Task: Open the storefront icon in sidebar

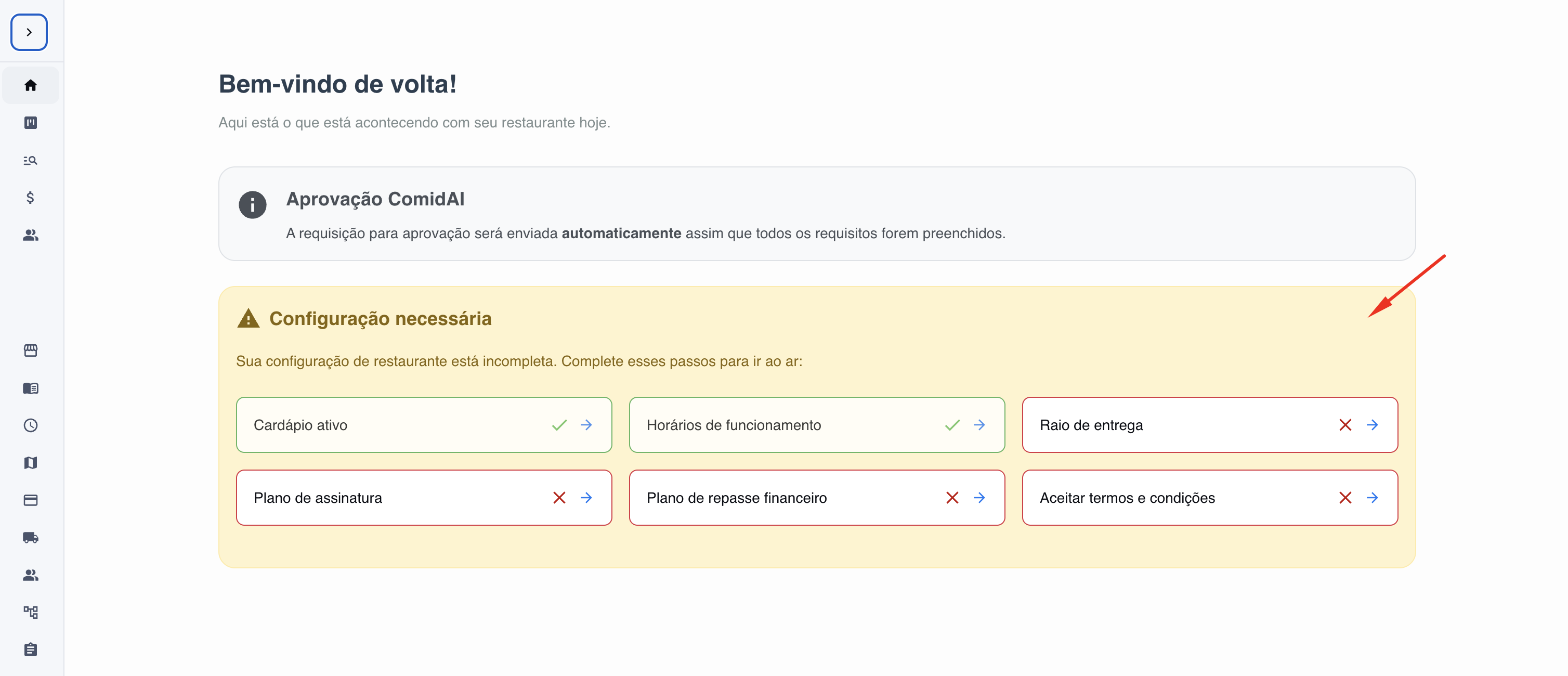Action: click(x=31, y=350)
